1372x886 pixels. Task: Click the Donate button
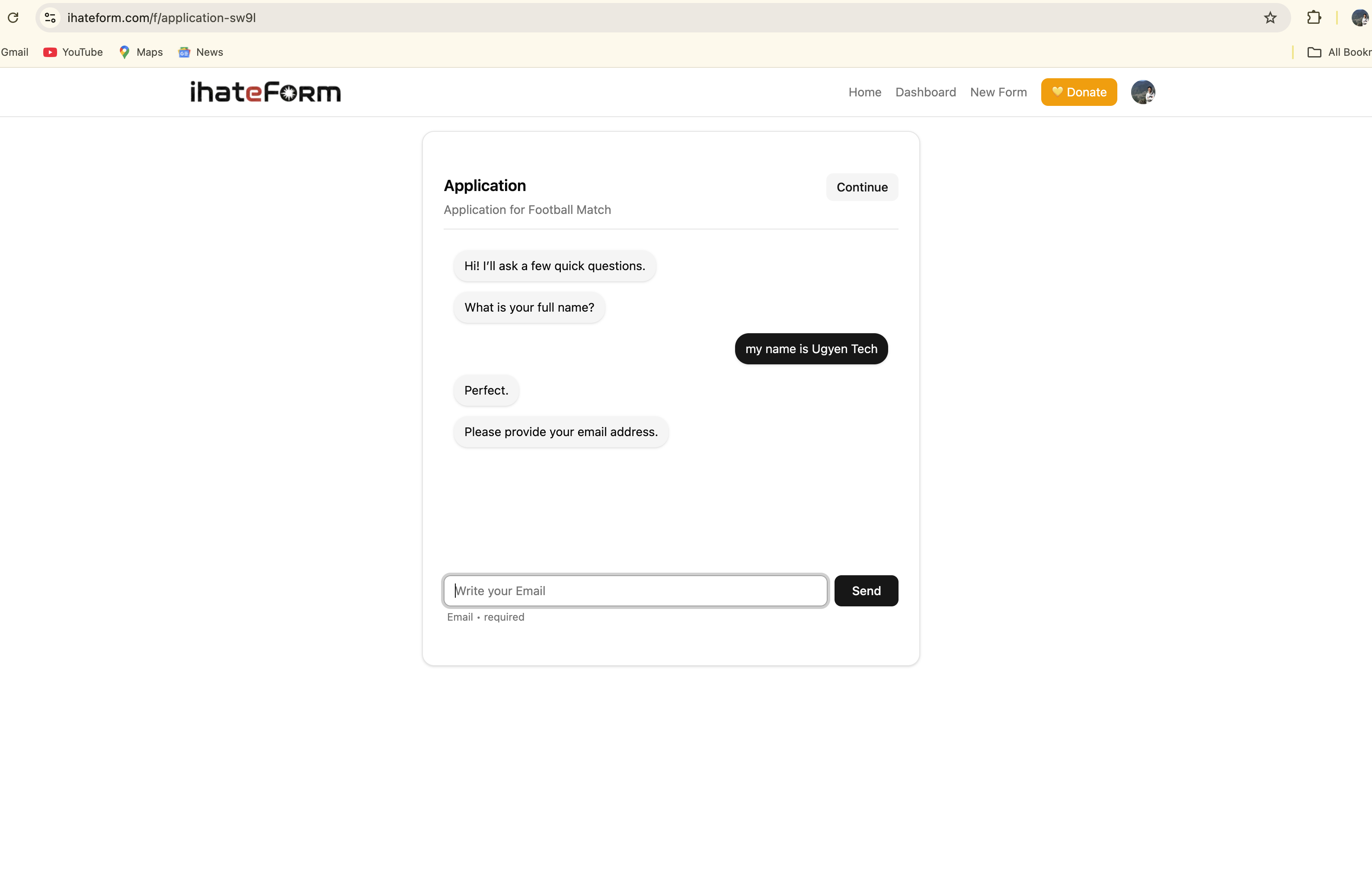pyautogui.click(x=1078, y=92)
